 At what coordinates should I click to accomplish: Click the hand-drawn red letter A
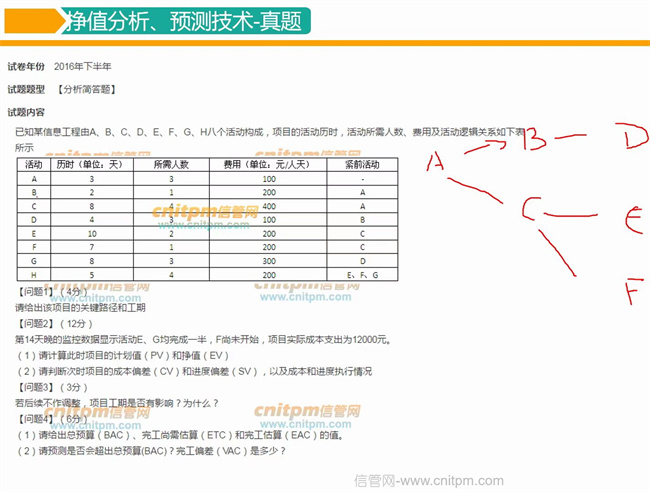[x=436, y=161]
